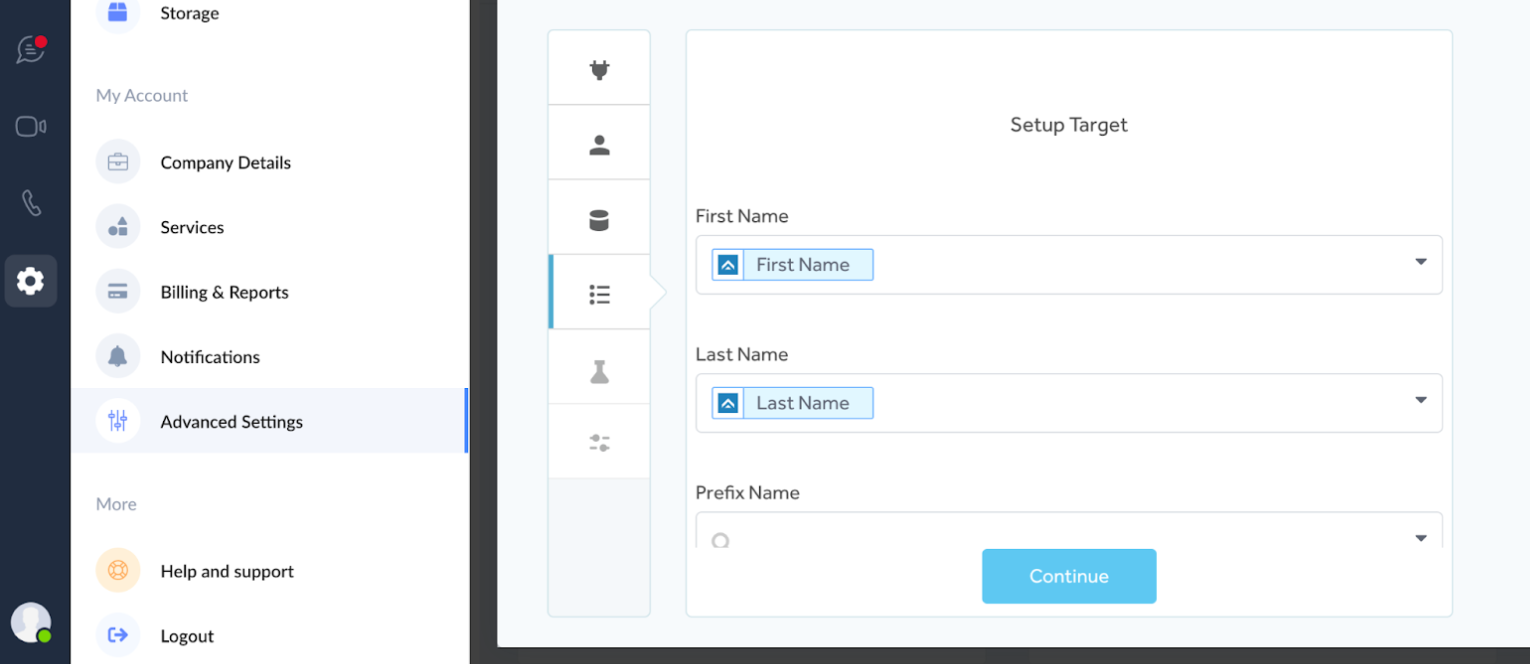This screenshot has width=1530, height=664.
Task: Go to Billing & Reports
Action: (224, 291)
